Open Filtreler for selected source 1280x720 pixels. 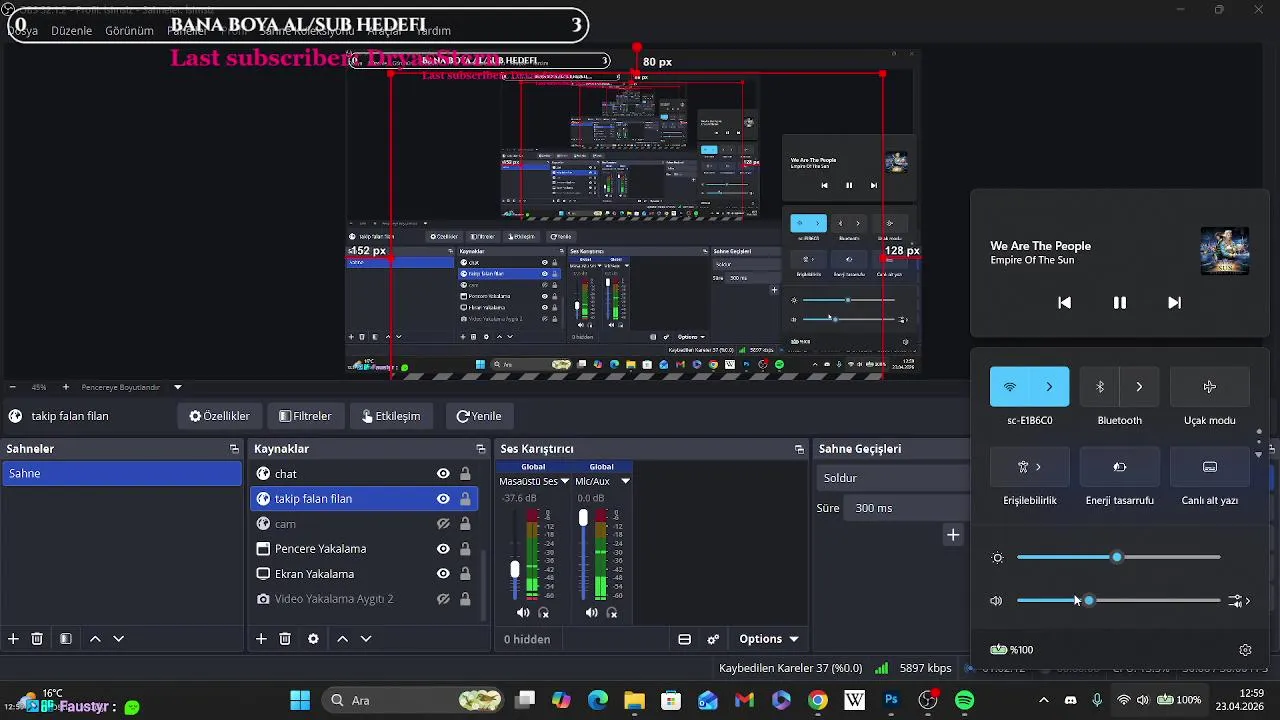pos(305,416)
